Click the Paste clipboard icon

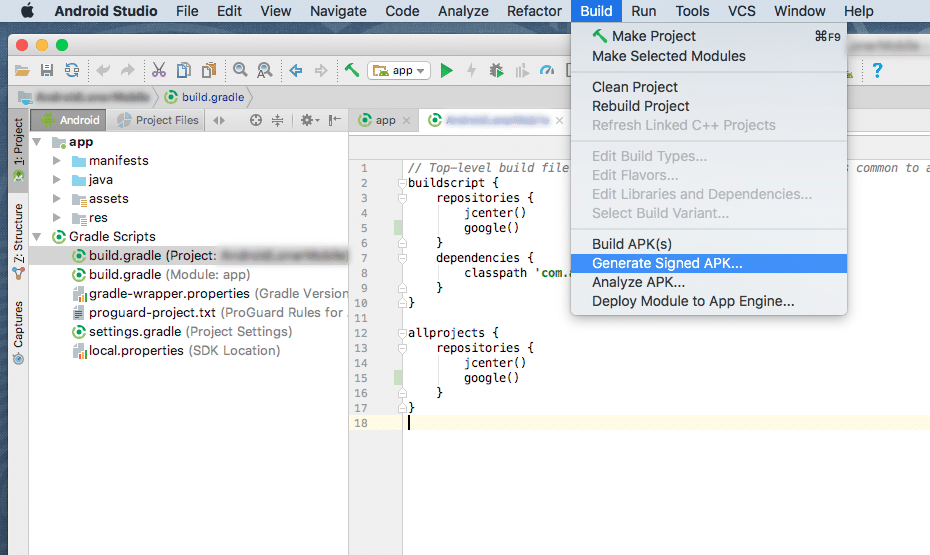(209, 71)
